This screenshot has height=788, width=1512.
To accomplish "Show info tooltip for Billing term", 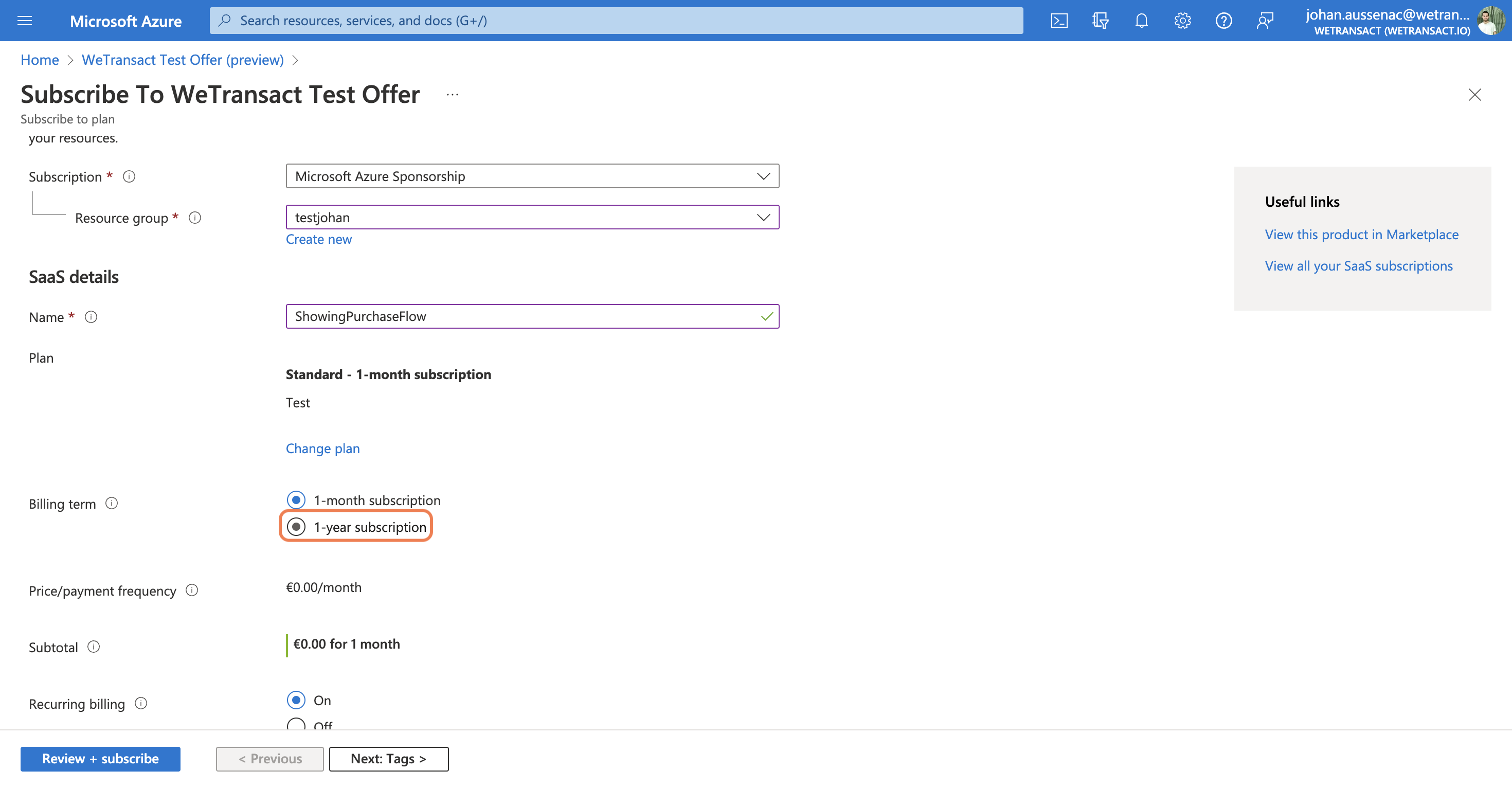I will point(112,503).
